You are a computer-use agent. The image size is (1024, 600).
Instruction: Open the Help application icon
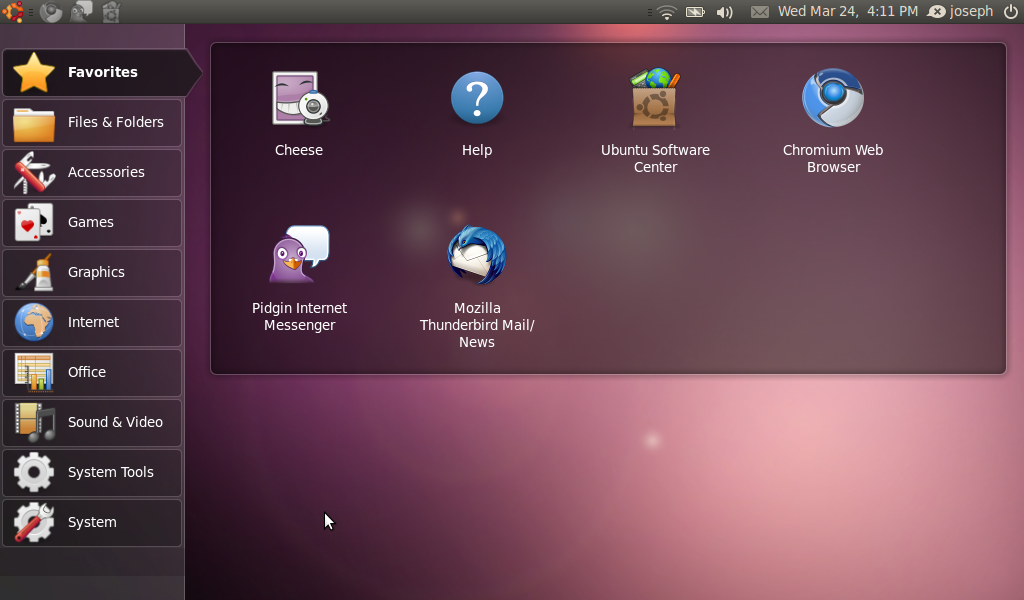coord(477,100)
